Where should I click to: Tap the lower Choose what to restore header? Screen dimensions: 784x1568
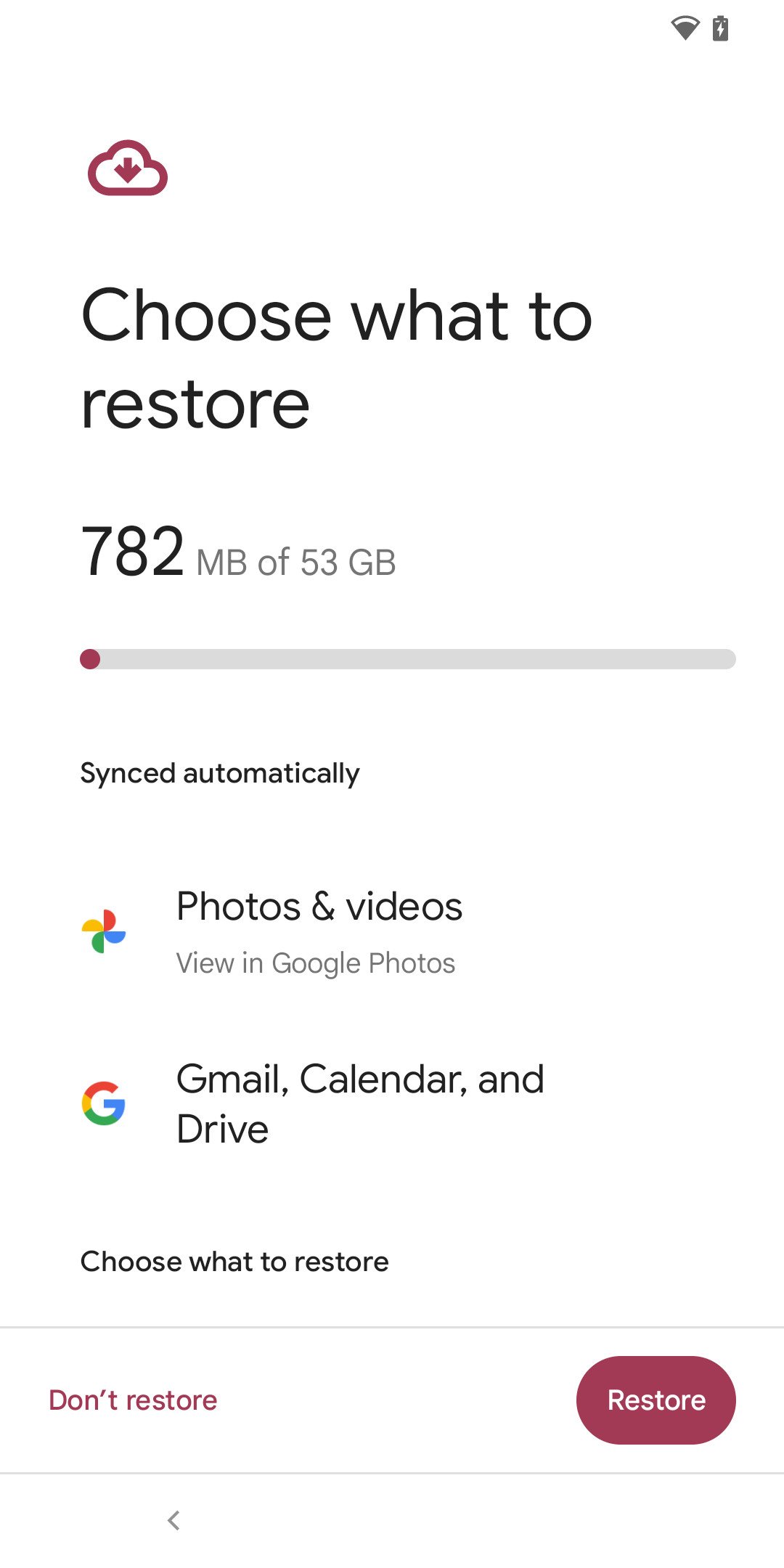coord(234,1262)
